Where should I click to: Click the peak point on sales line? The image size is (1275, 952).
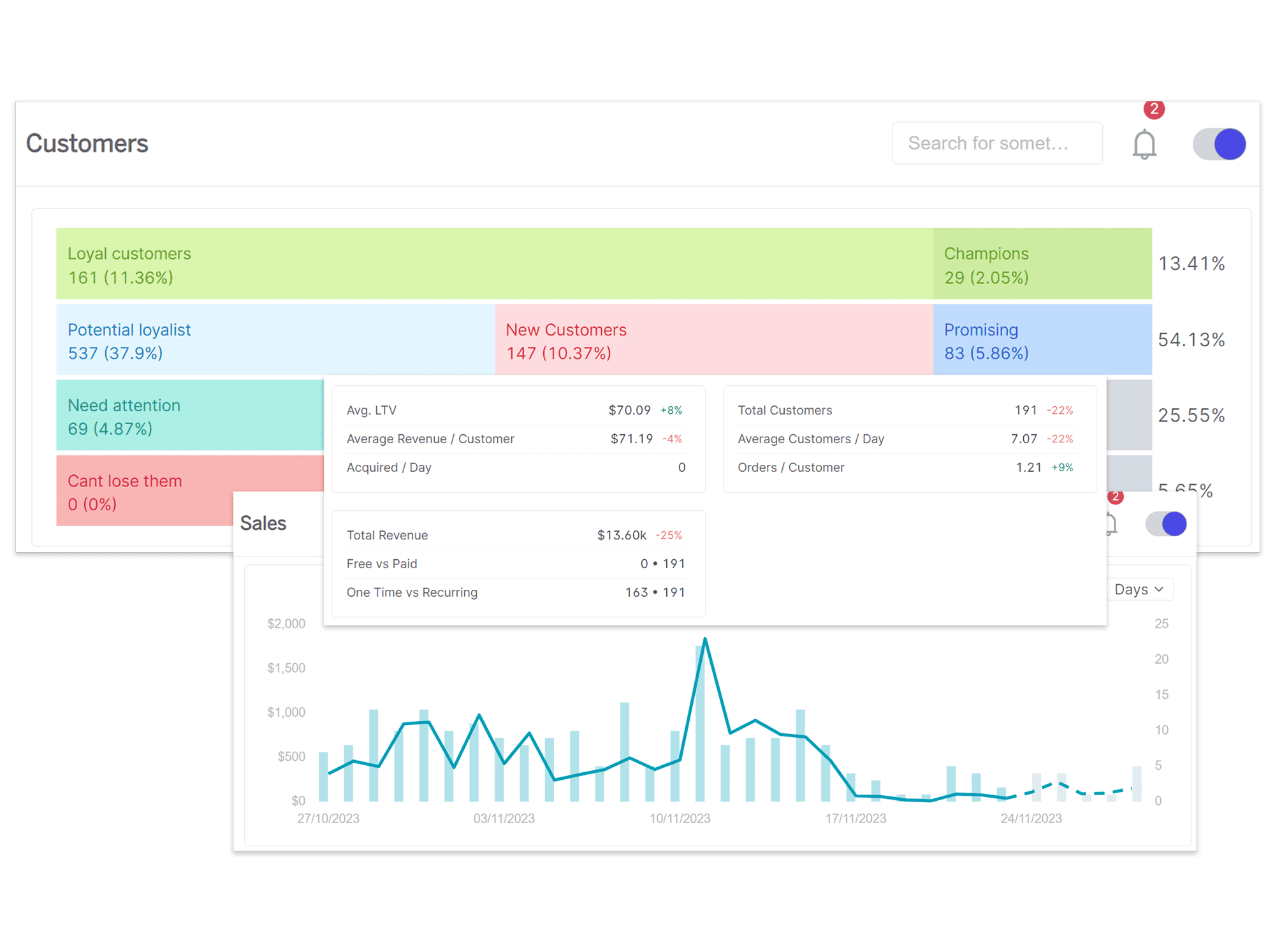[x=705, y=638]
